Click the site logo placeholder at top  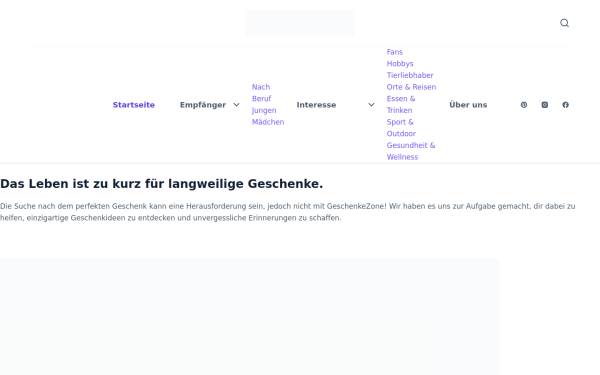tap(300, 23)
